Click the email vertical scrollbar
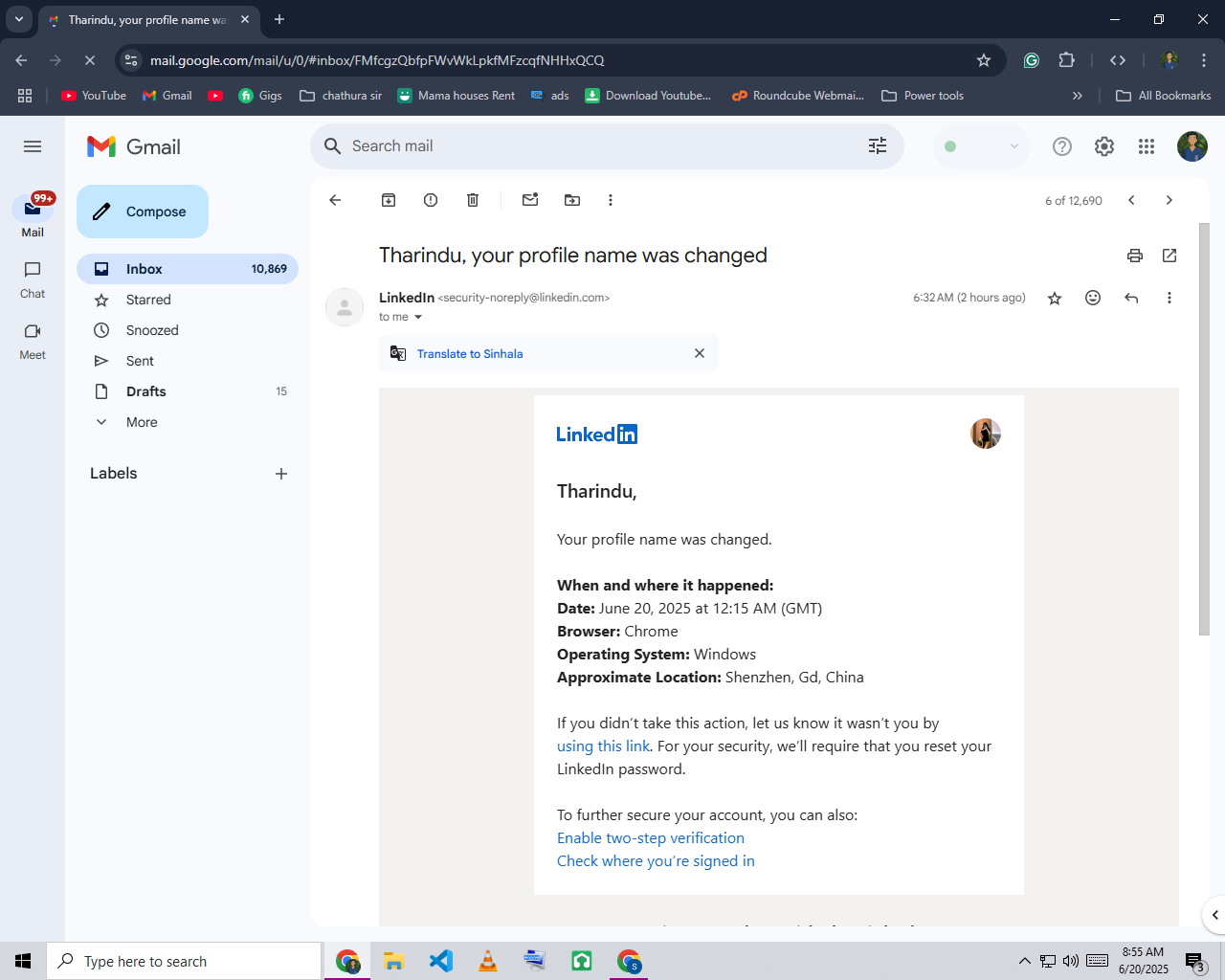Image resolution: width=1225 pixels, height=980 pixels. [1204, 429]
